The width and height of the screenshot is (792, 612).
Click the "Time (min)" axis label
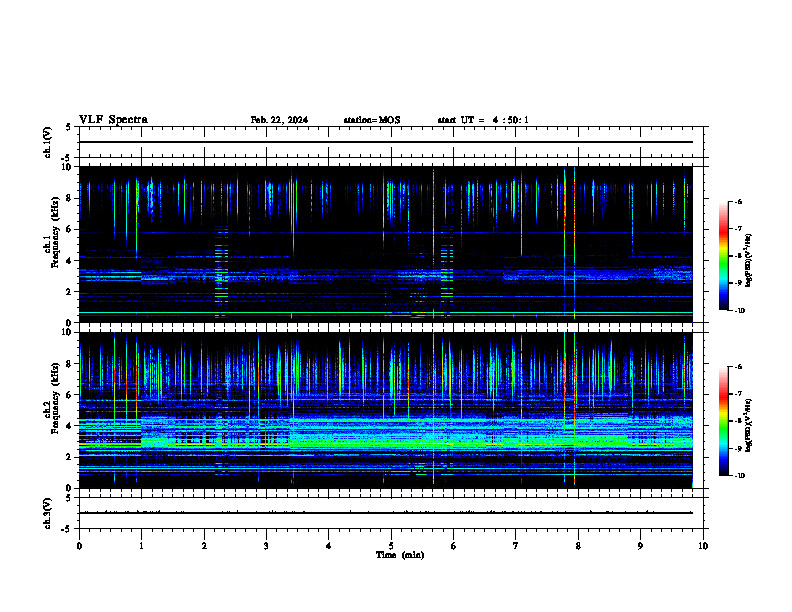coord(400,555)
